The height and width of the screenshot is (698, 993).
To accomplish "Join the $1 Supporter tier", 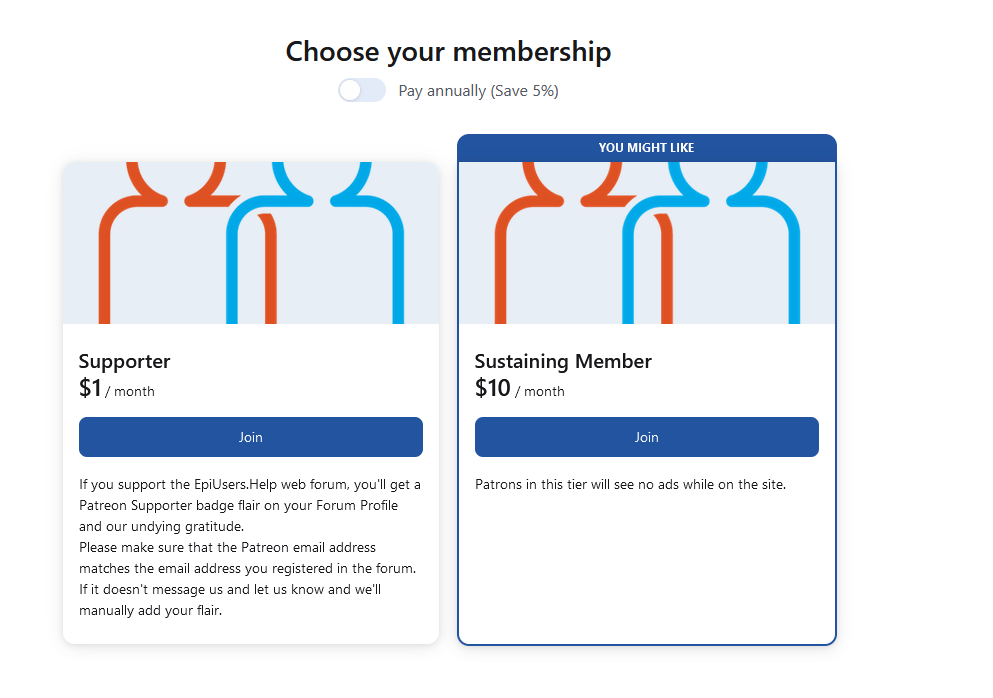I will pos(251,437).
